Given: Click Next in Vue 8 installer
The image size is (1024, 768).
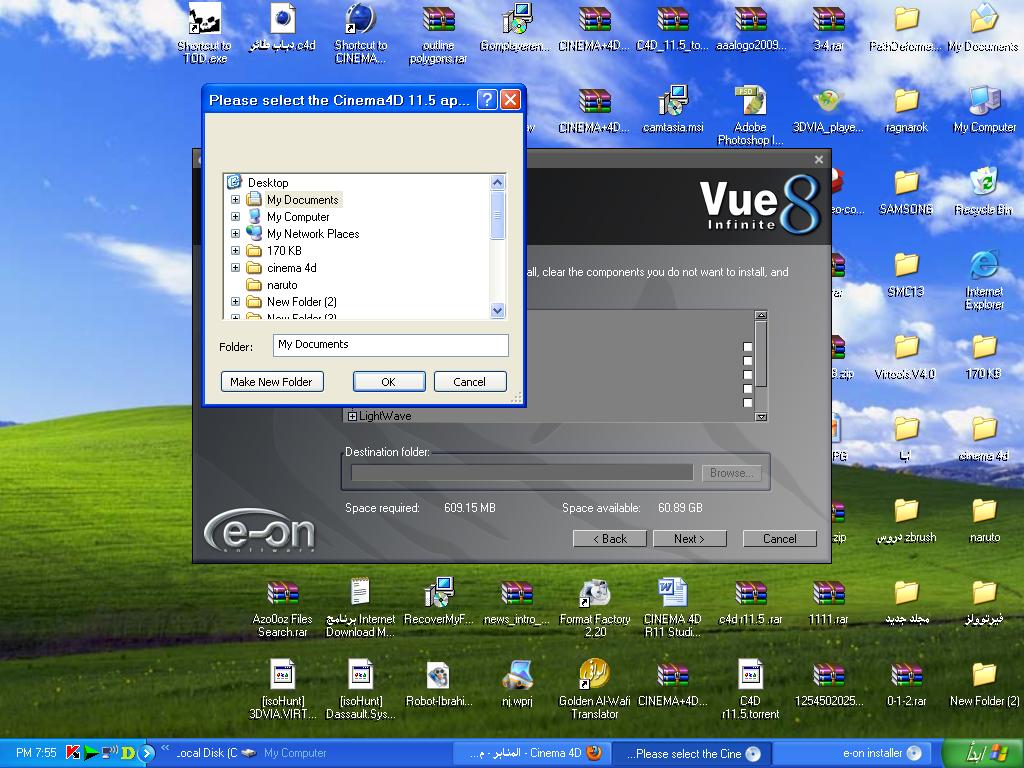Looking at the screenshot, I should tap(690, 538).
